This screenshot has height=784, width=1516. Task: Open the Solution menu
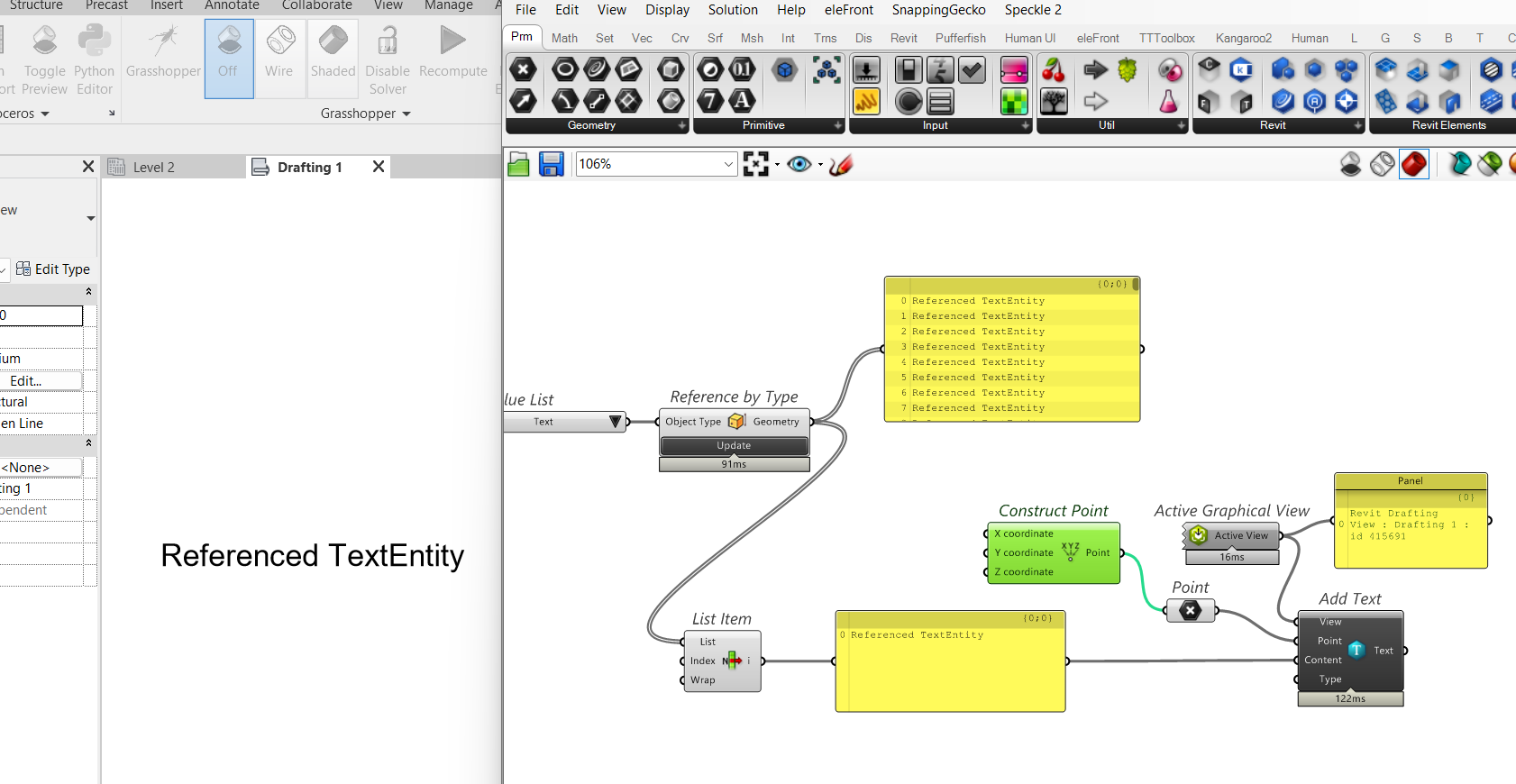pos(733,10)
